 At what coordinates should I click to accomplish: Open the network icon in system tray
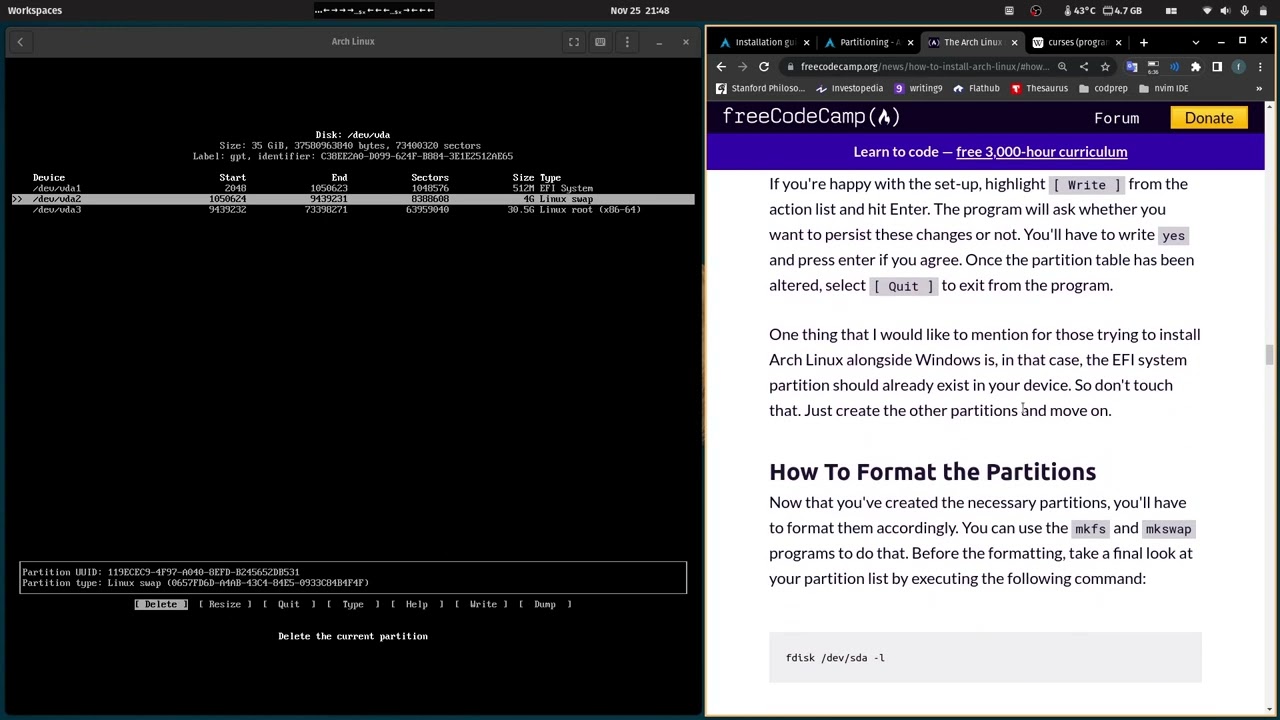pos(1207,10)
